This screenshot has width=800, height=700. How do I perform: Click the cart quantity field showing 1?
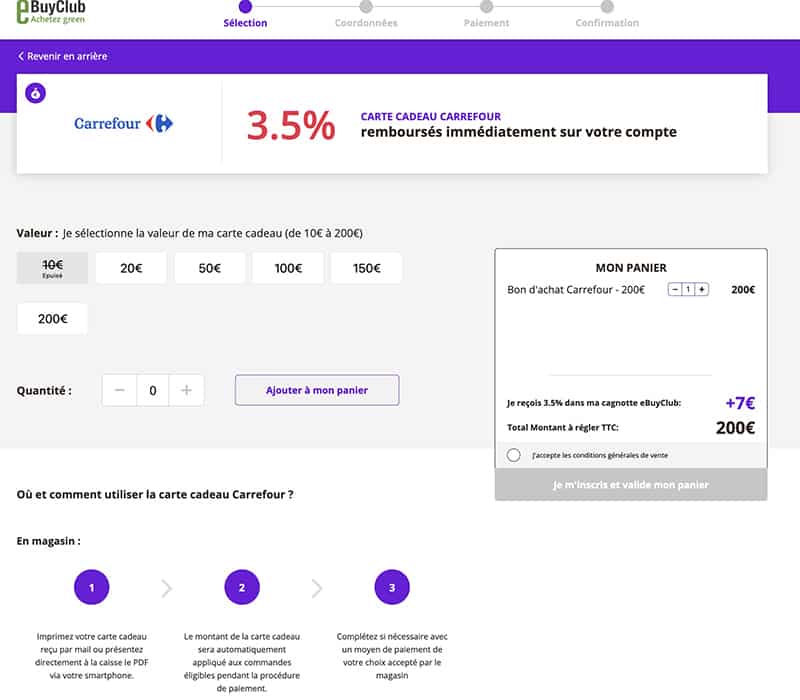pos(688,289)
